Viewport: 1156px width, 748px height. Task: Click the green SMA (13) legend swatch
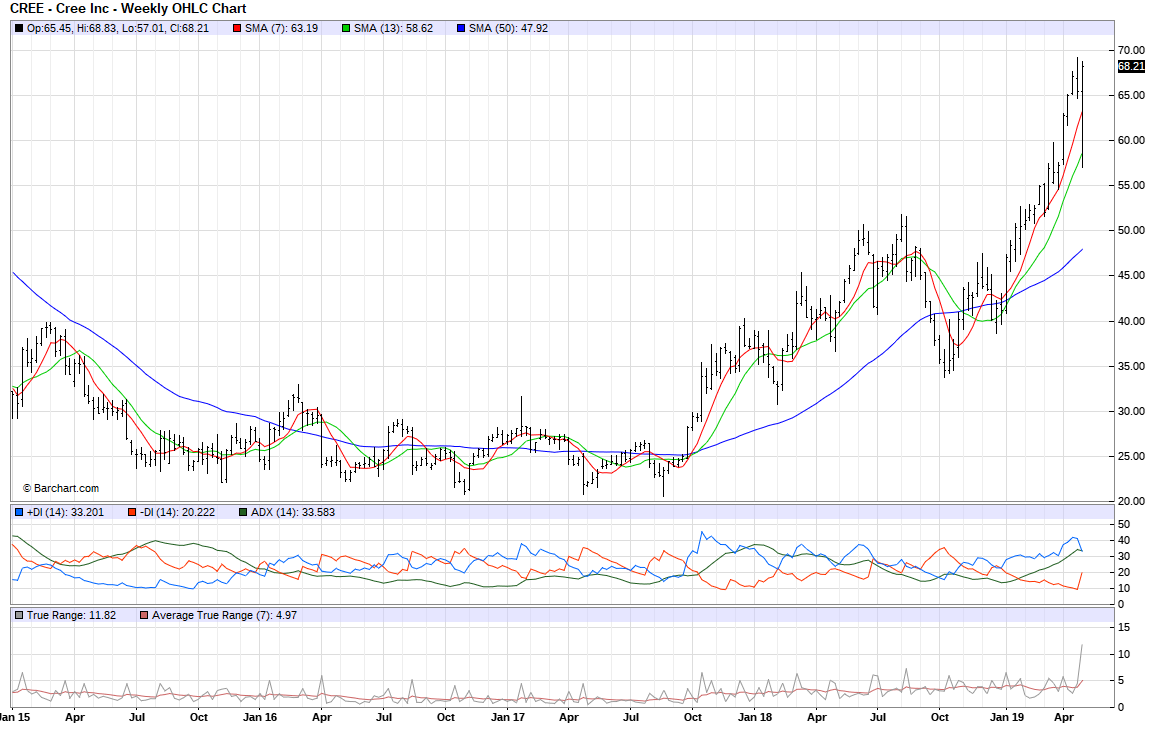click(347, 28)
